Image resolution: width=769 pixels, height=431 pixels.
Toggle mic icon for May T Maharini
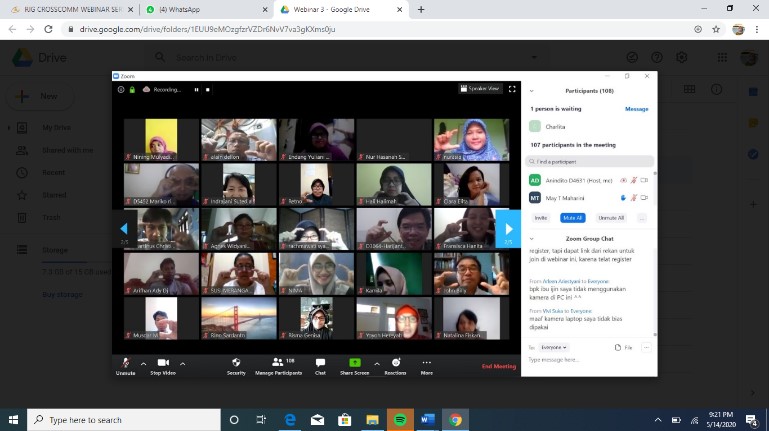pos(634,198)
